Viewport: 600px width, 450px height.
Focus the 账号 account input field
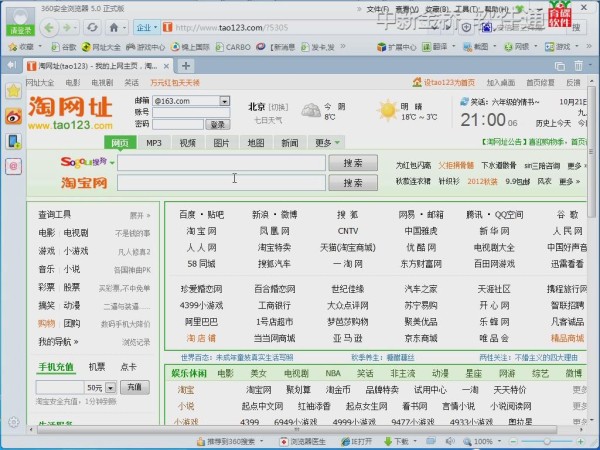click(191, 112)
